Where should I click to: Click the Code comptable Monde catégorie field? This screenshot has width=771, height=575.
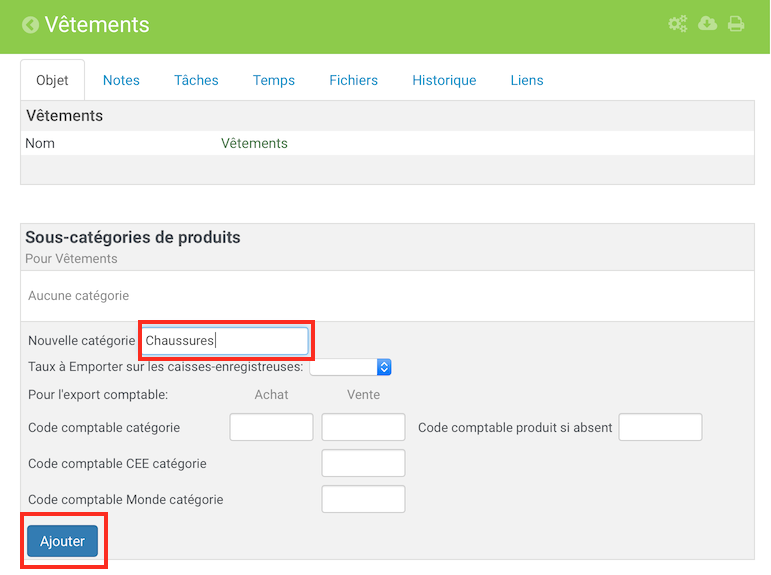coord(363,499)
